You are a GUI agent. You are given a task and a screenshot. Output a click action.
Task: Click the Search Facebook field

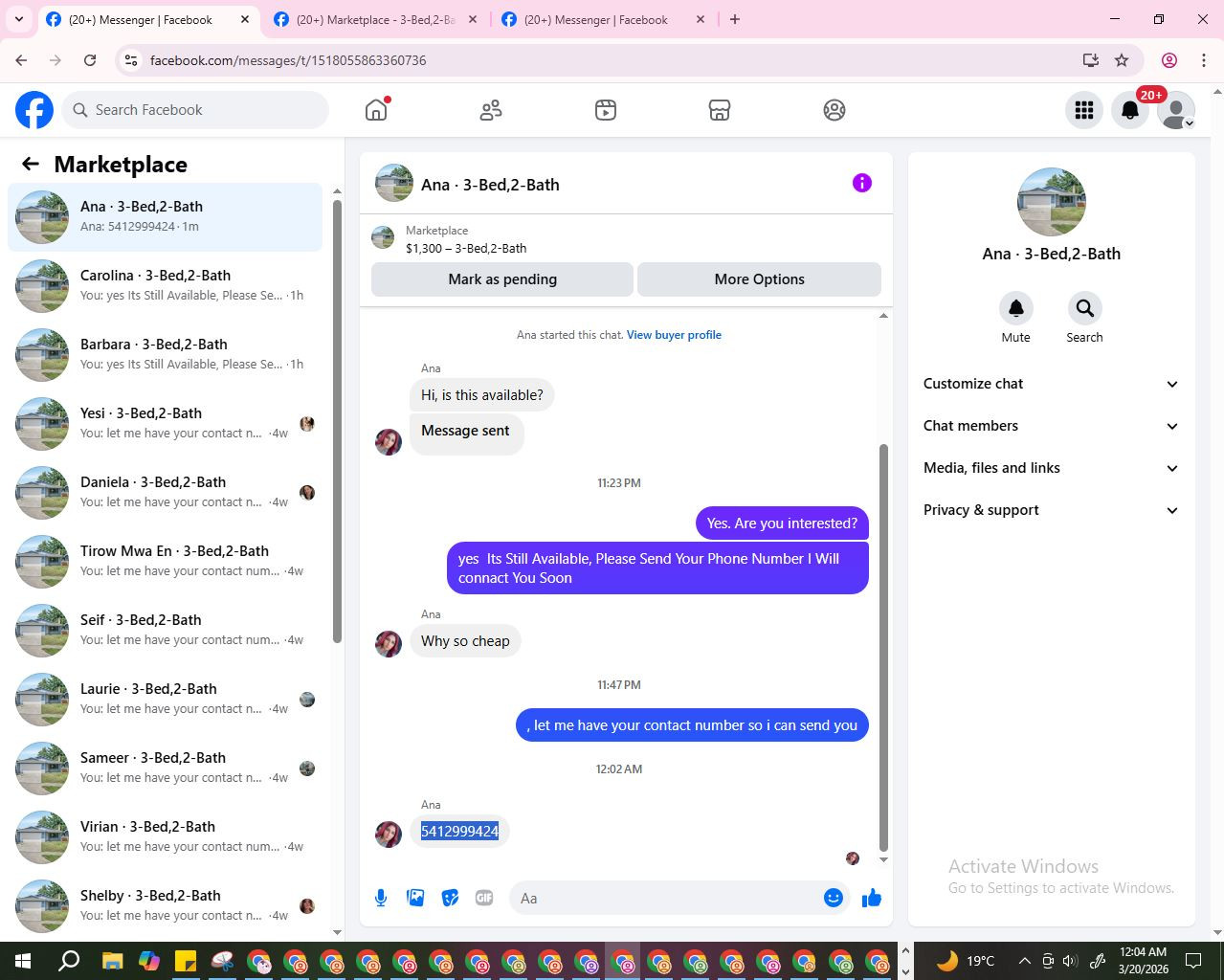click(195, 110)
